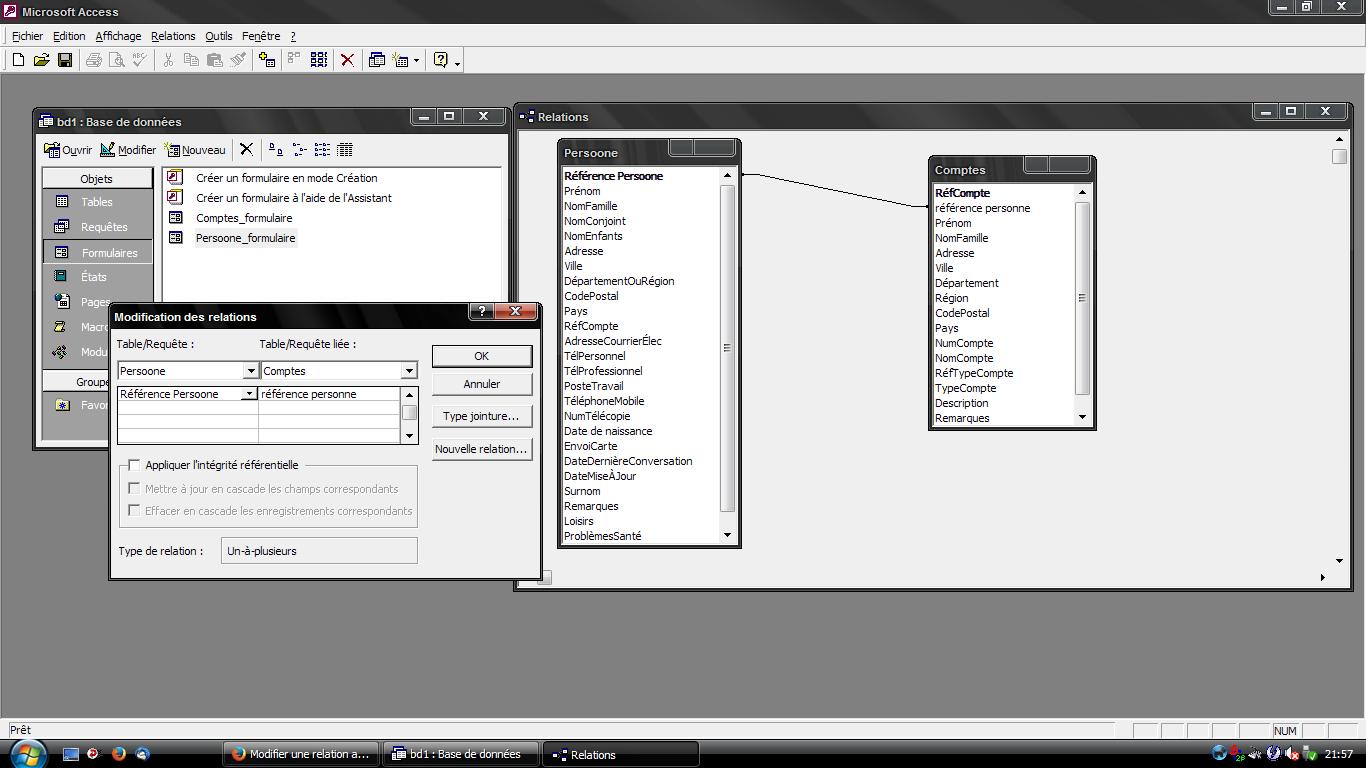The width and height of the screenshot is (1366, 768).
Task: Click the Type jointure... button
Action: pyautogui.click(x=481, y=416)
